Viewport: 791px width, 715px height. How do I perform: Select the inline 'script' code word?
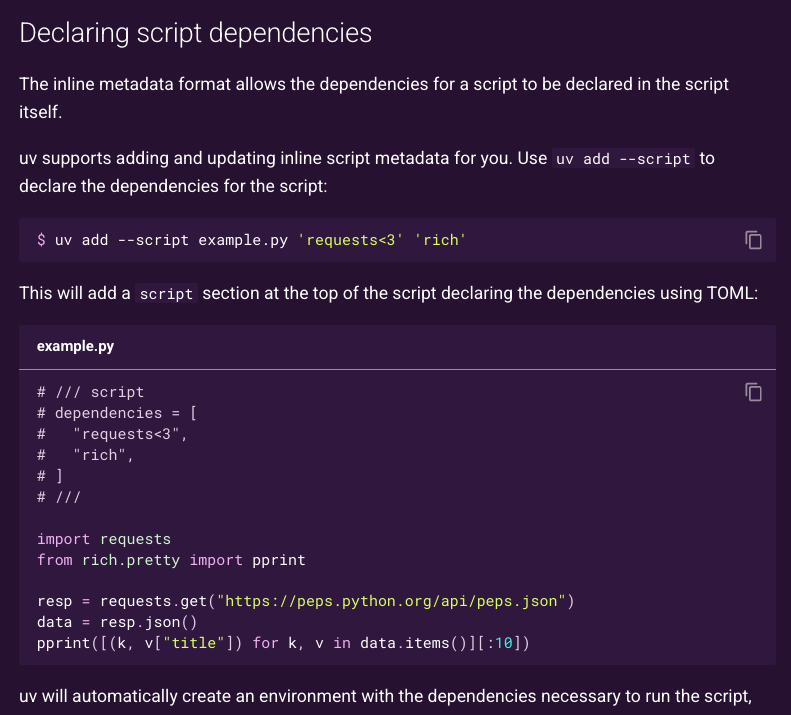pyautogui.click(x=166, y=294)
